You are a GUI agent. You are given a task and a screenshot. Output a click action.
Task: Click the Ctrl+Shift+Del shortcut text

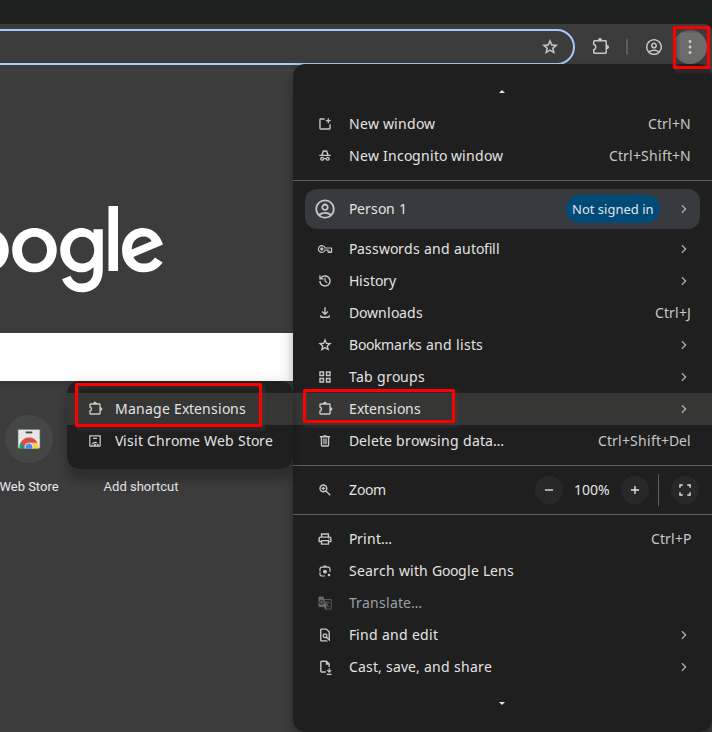(644, 441)
